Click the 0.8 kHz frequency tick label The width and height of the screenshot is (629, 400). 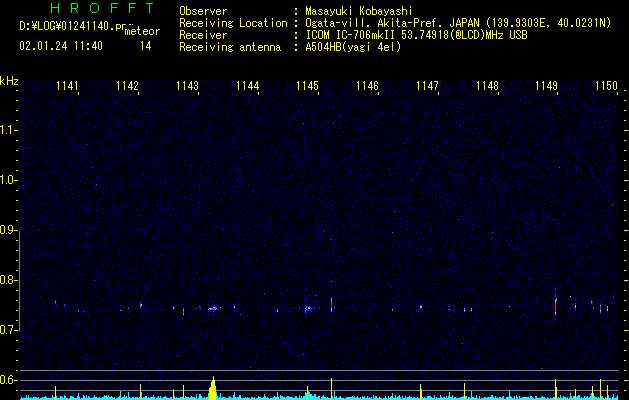click(x=8, y=280)
